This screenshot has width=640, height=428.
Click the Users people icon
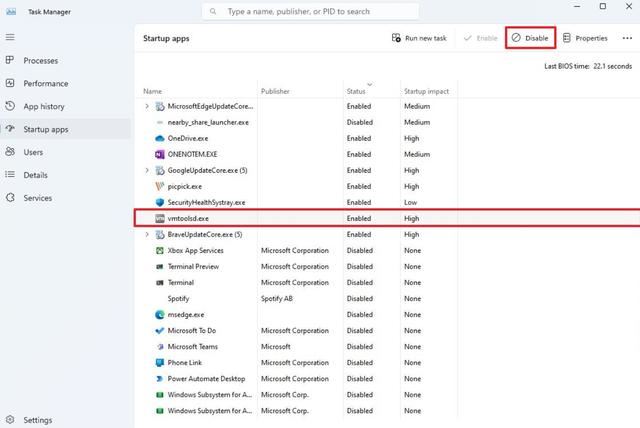(10, 151)
